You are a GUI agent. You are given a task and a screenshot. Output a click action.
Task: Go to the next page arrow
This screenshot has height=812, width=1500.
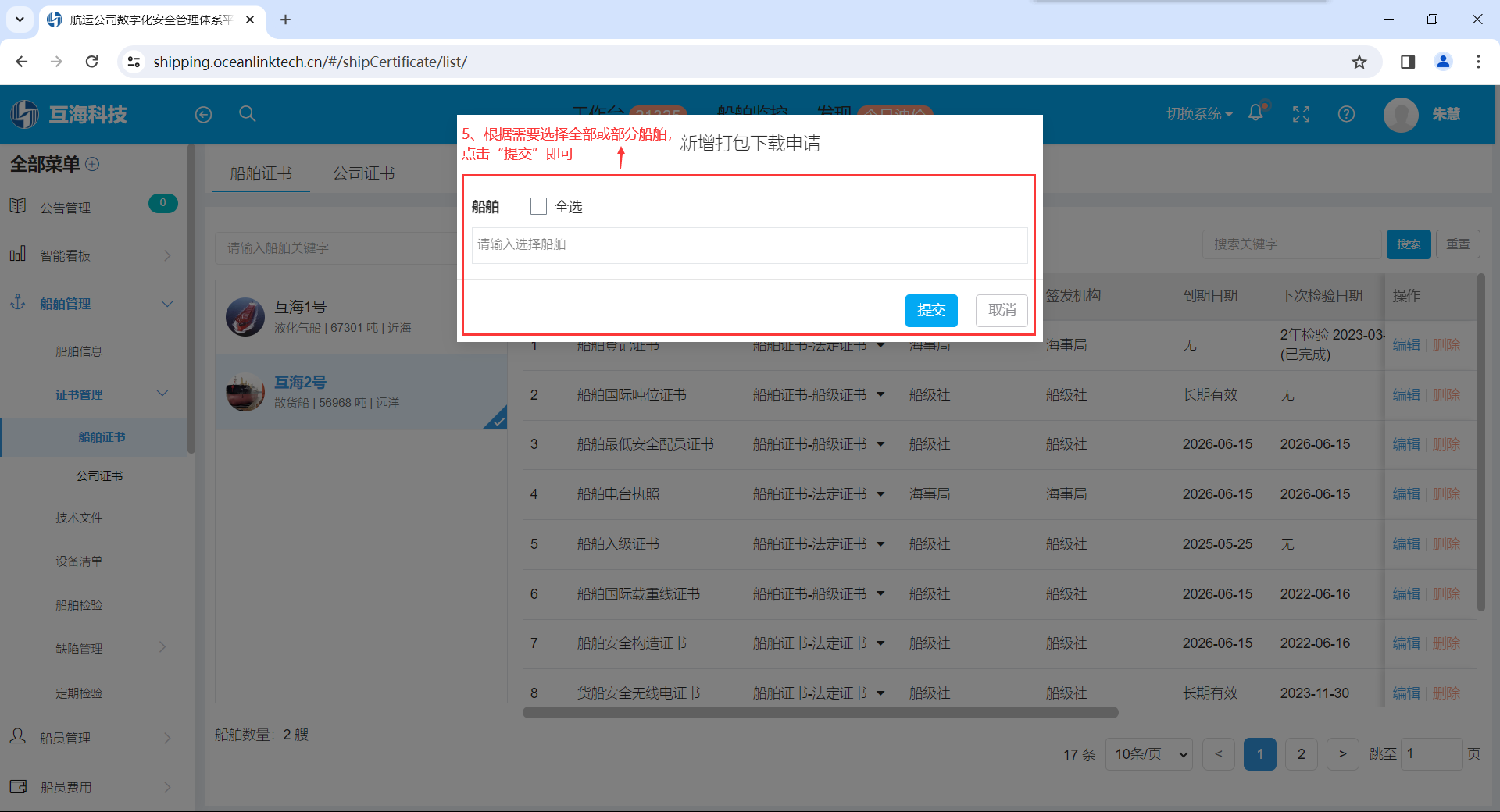(1343, 754)
